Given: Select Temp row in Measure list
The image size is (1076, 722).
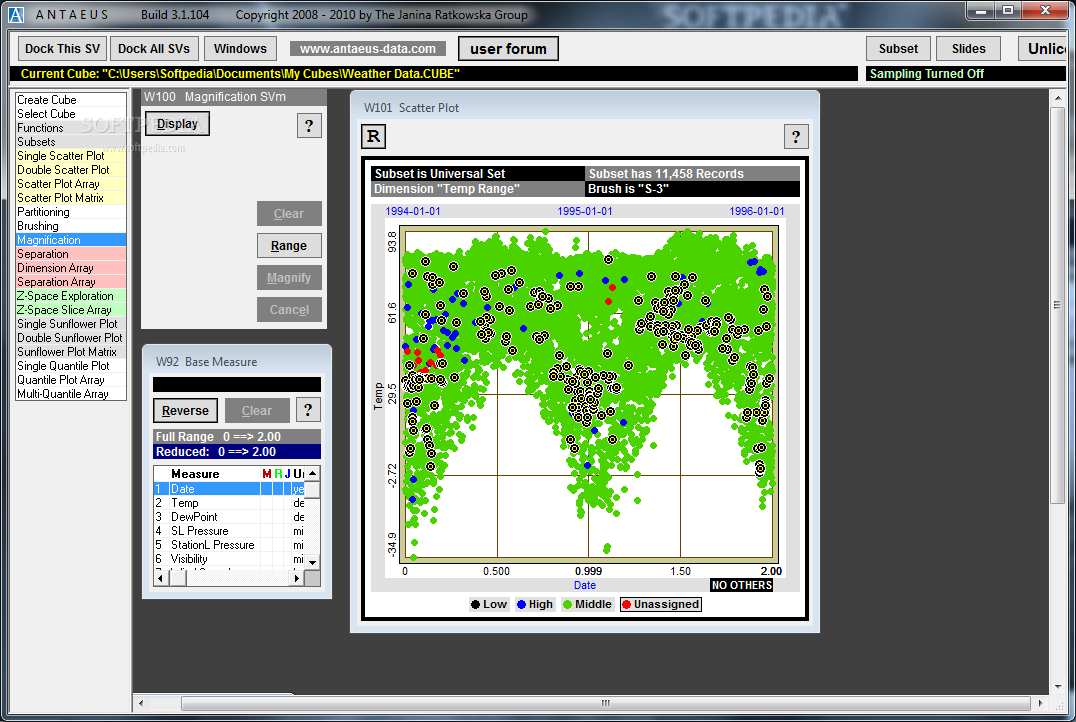Looking at the screenshot, I should tap(229, 503).
